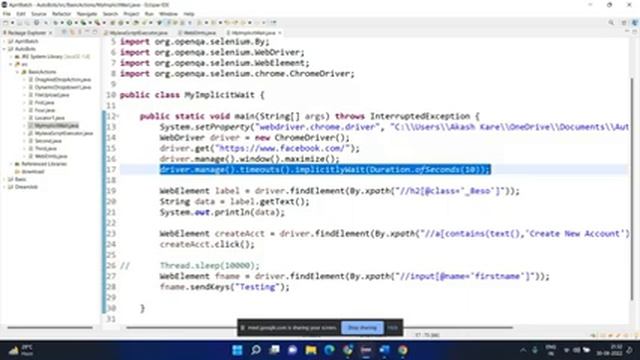The width and height of the screenshot is (640, 360).
Task: Open the Project menu
Action: coord(131,14)
